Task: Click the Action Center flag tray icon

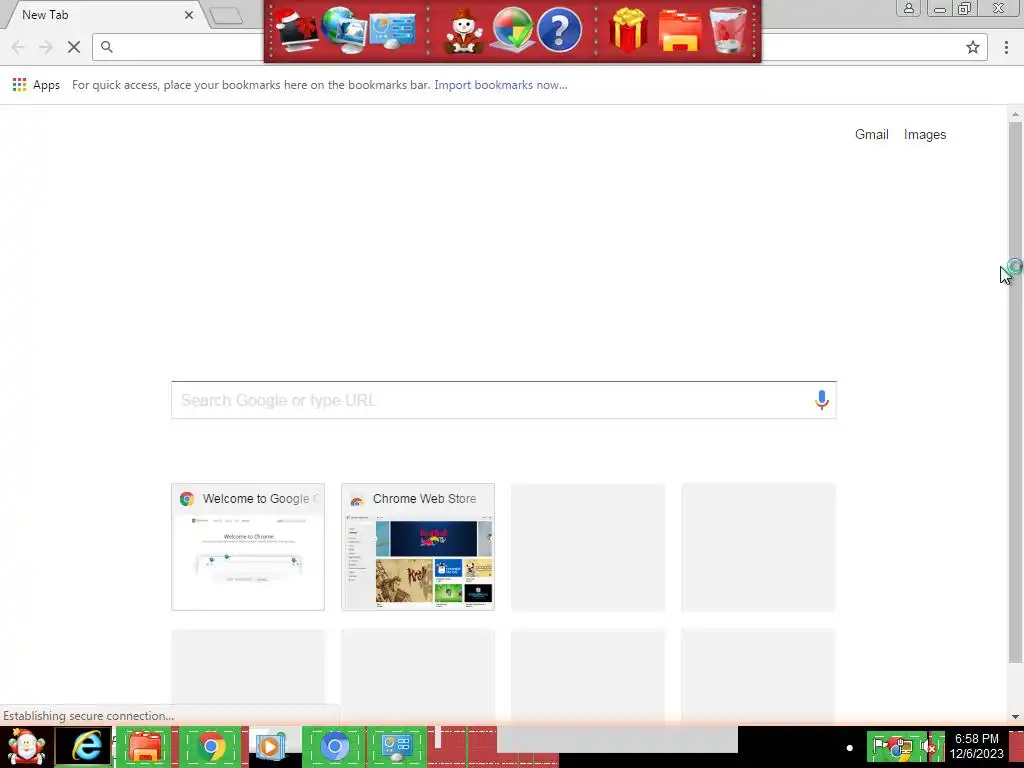Action: [x=880, y=746]
